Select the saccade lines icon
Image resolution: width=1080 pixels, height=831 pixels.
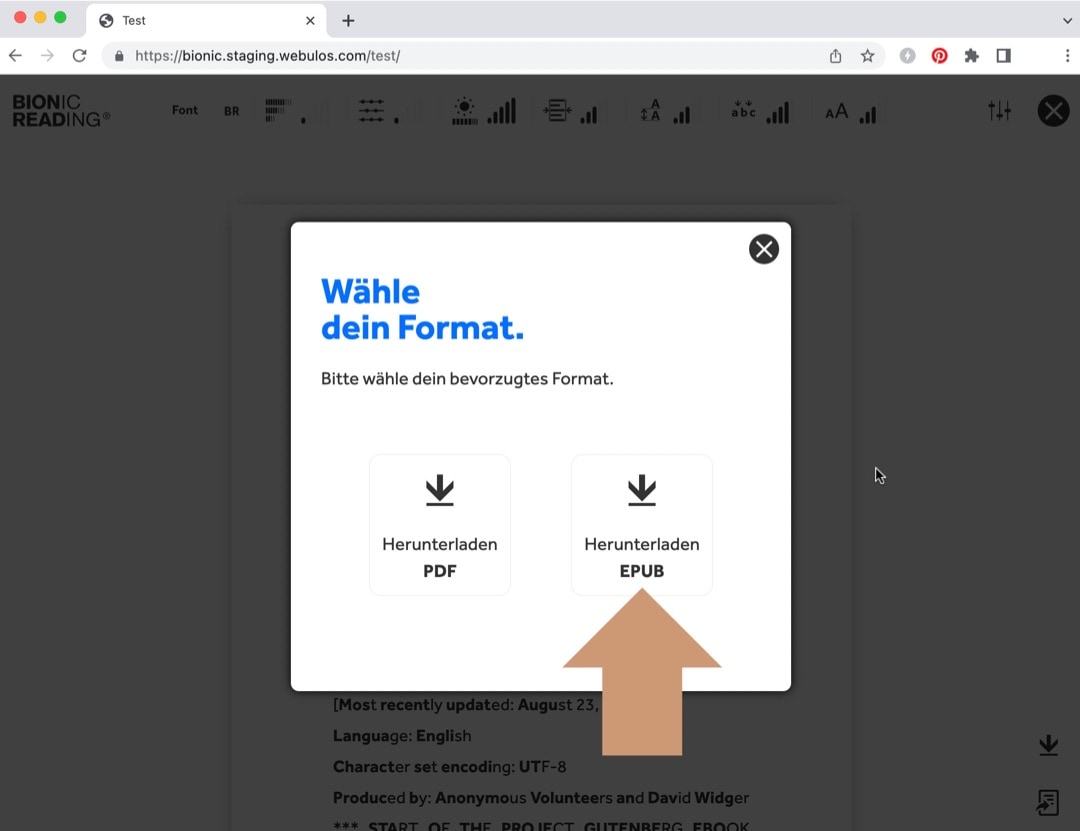click(371, 111)
